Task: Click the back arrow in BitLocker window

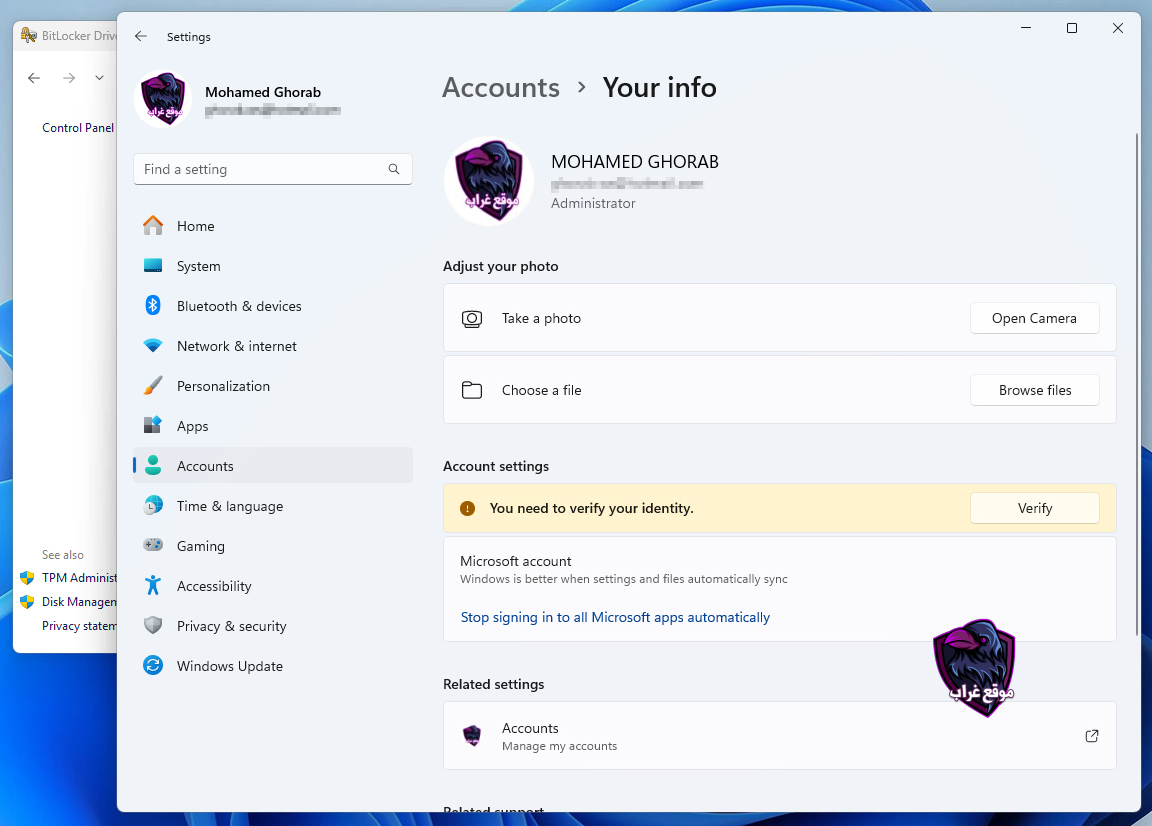Action: tap(34, 78)
